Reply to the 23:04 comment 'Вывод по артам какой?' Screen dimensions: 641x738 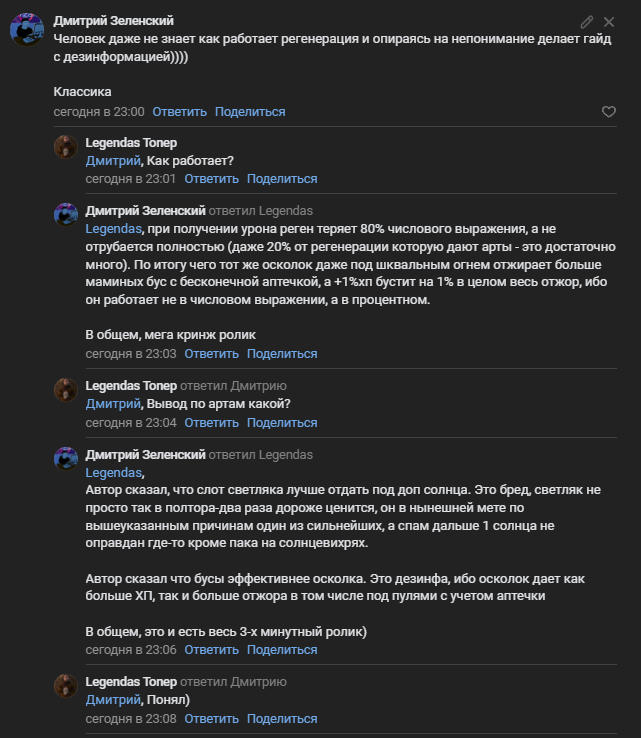click(212, 423)
